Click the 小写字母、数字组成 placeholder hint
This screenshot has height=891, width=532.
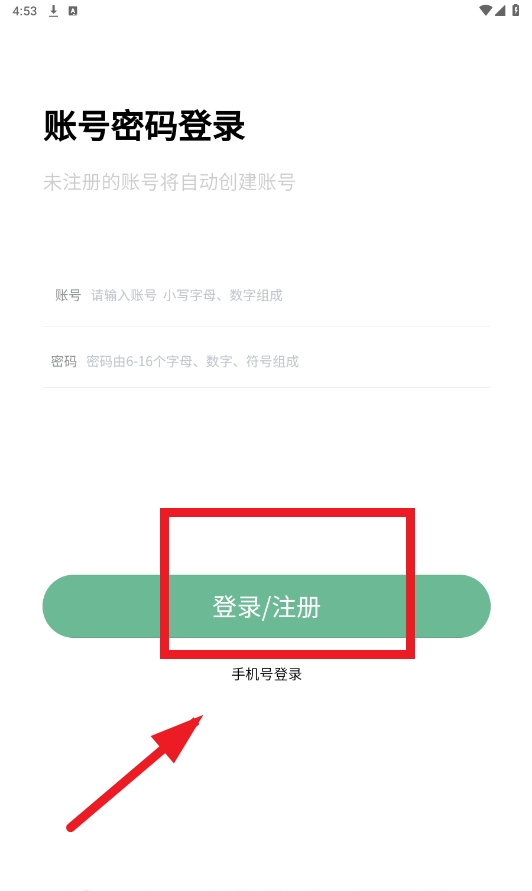(223, 295)
